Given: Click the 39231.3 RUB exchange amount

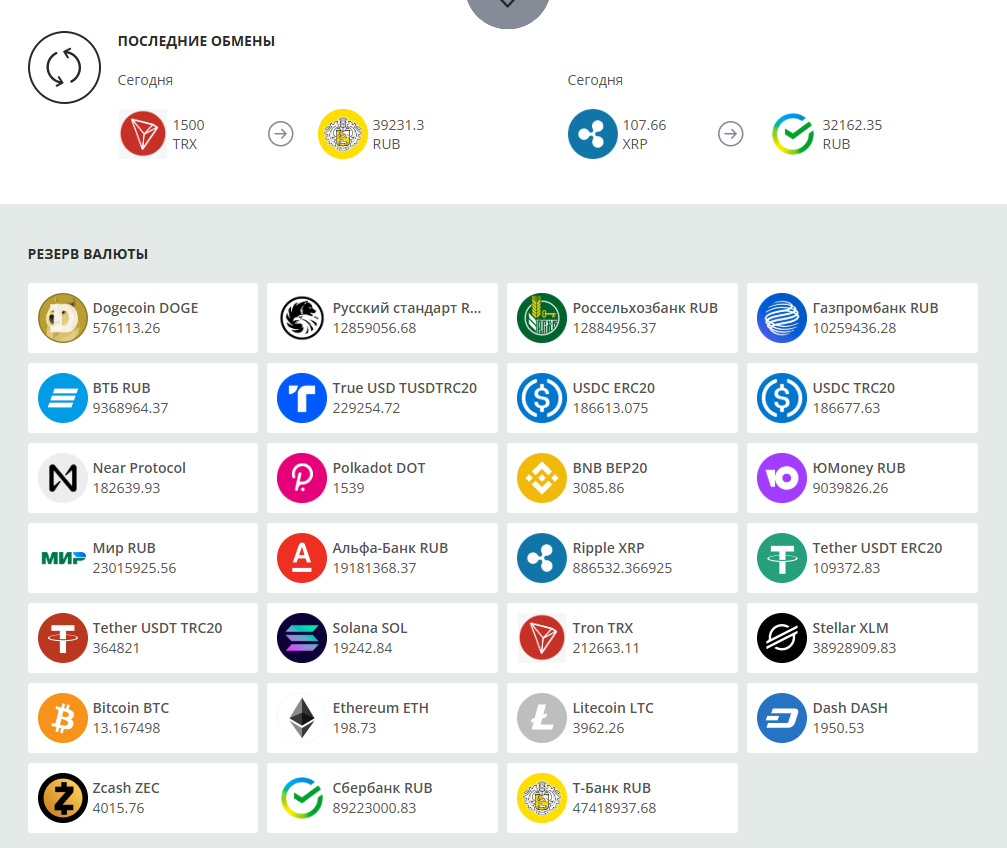Looking at the screenshot, I should (x=398, y=134).
